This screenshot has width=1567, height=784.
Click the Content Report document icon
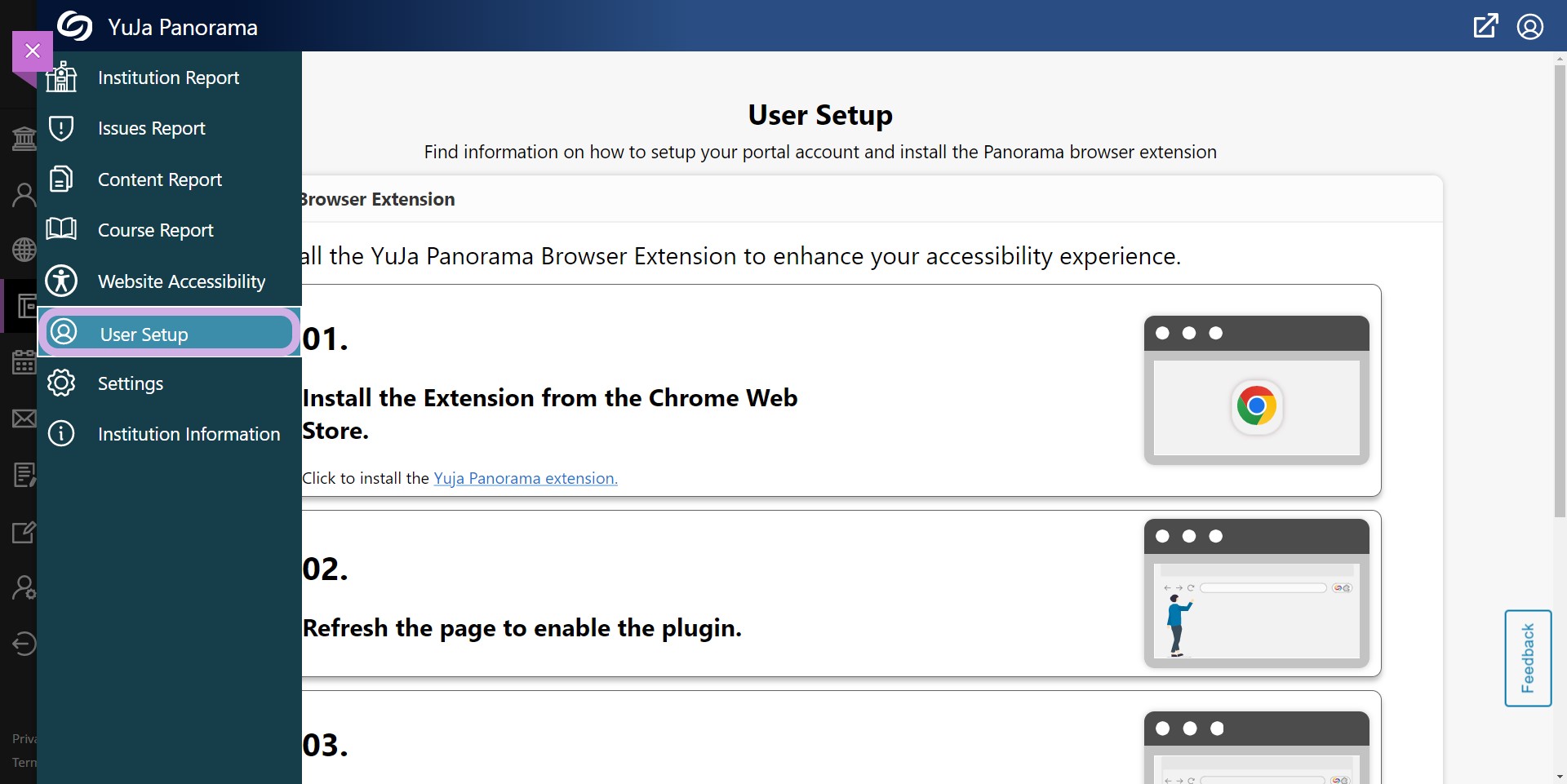click(x=61, y=179)
